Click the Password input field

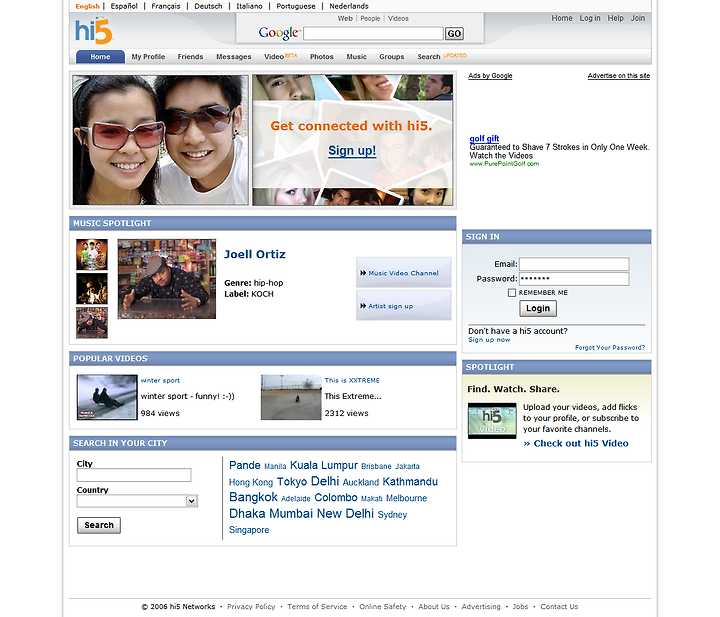pos(574,279)
